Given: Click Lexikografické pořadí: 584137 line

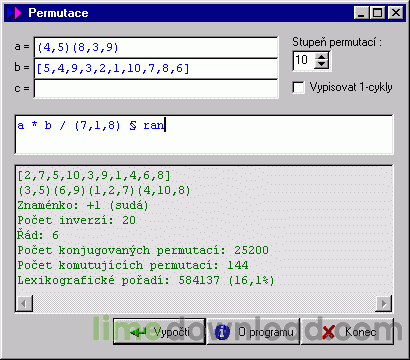Looking at the screenshot, I should tap(146, 280).
